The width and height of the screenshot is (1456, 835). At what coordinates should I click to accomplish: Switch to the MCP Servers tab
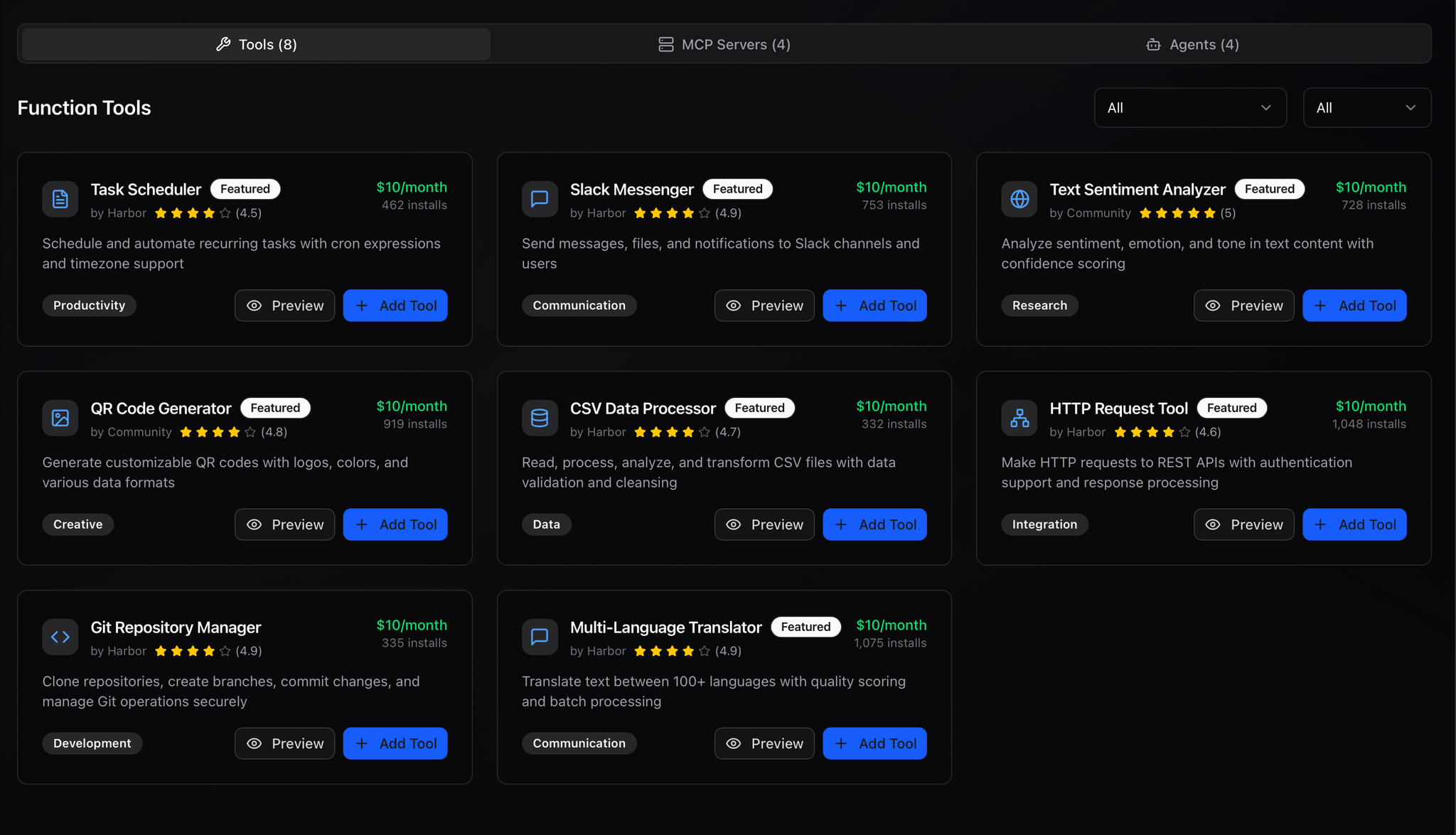tap(724, 44)
